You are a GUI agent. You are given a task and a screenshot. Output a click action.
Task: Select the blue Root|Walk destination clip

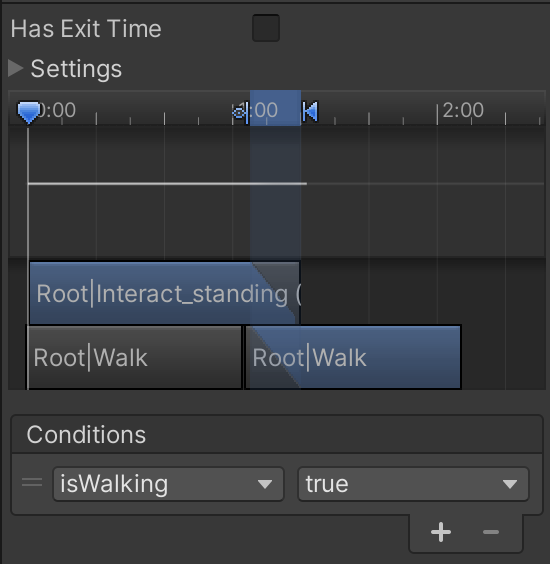(x=353, y=357)
